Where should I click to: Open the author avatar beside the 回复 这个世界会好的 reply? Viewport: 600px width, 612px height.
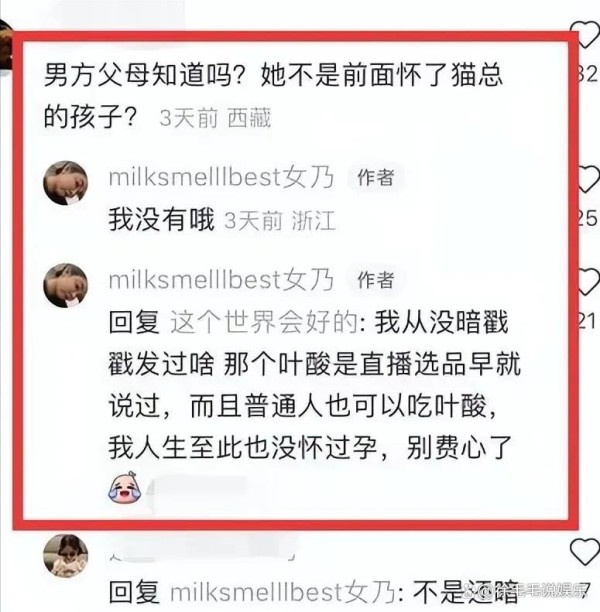pos(65,285)
